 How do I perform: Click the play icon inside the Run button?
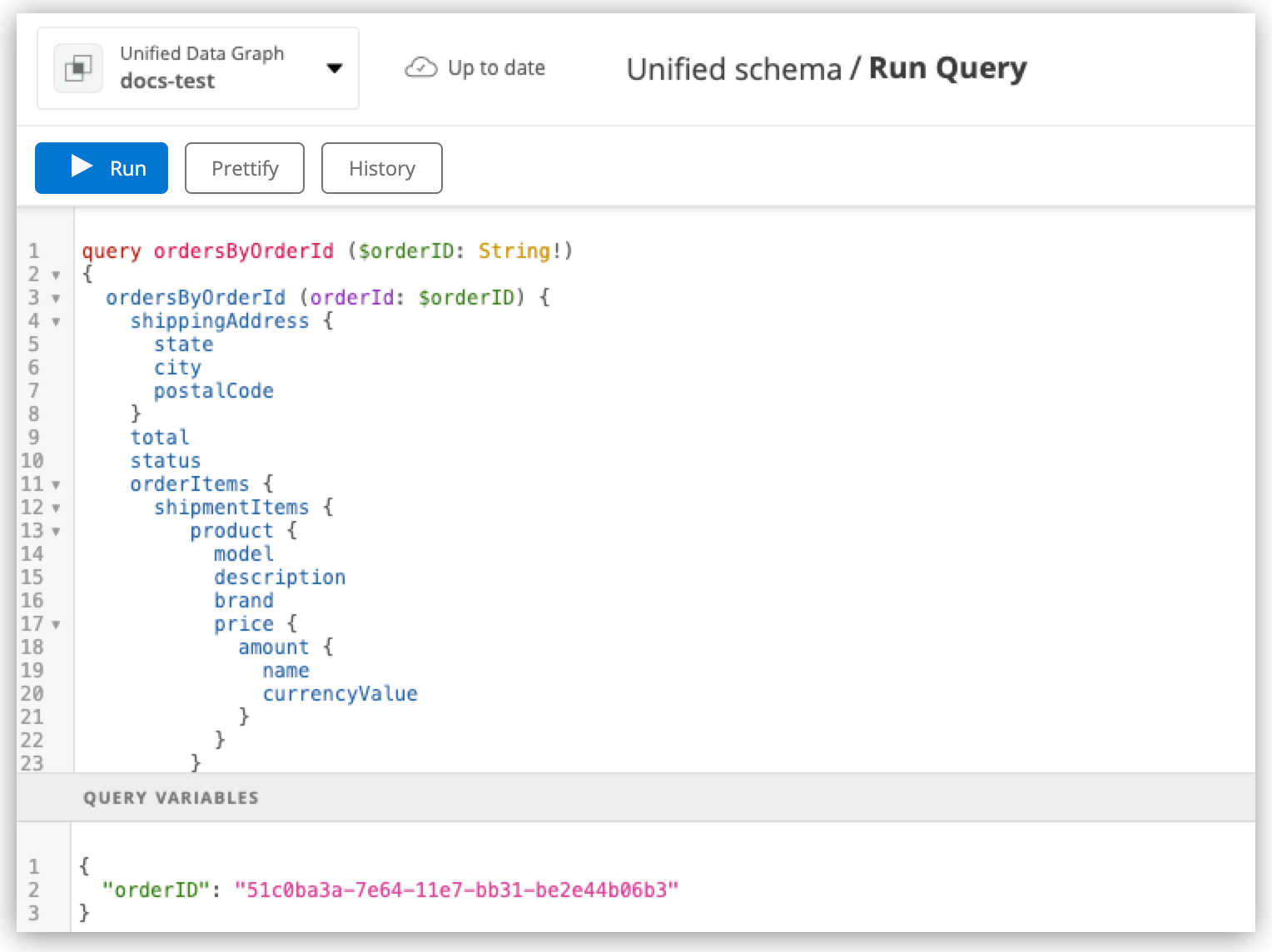81,167
